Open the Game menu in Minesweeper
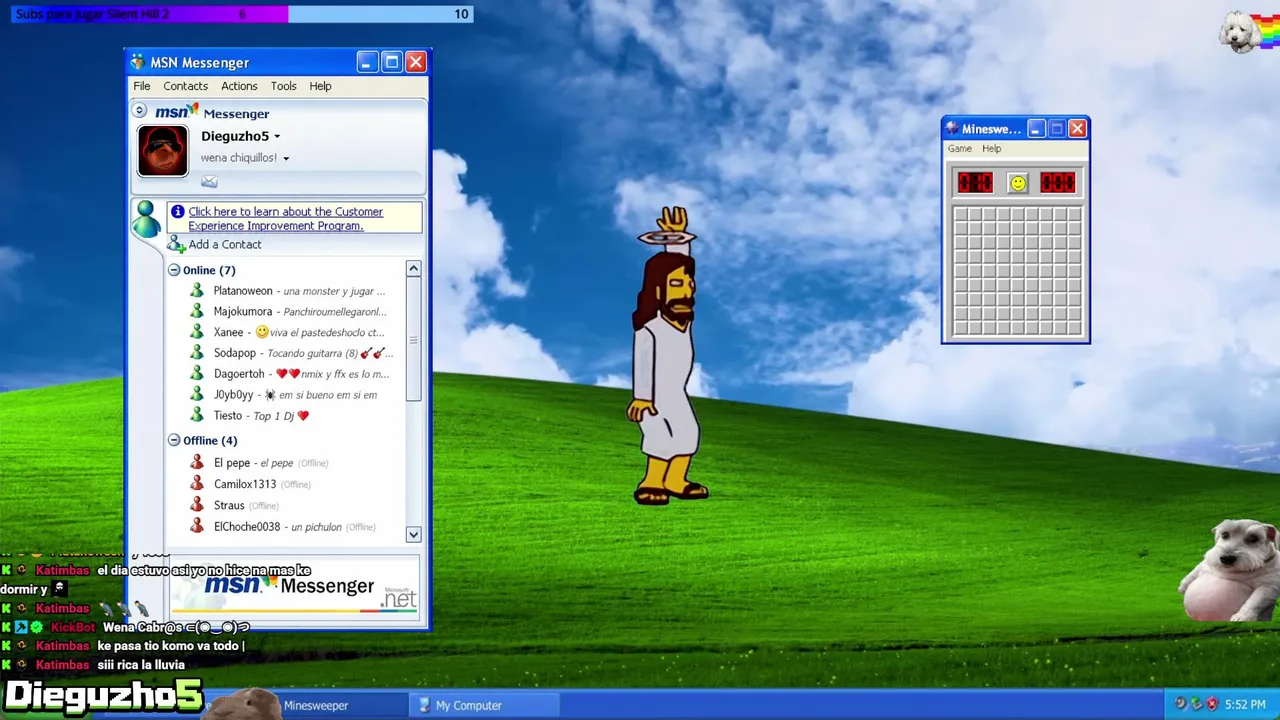Screen dimensions: 1280x720 pos(960,149)
